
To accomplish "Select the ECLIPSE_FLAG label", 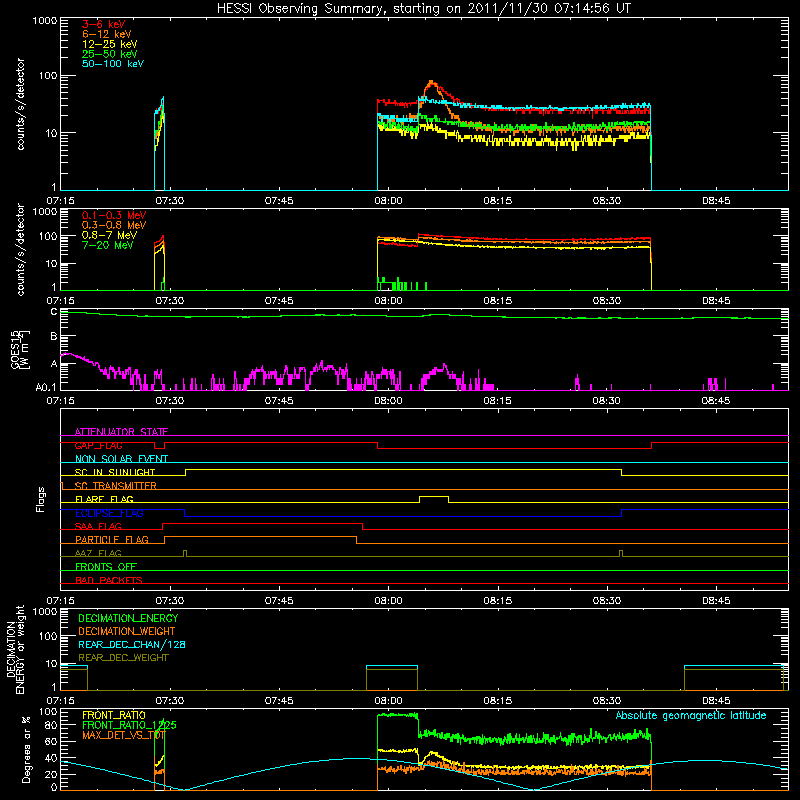I will click(x=109, y=513).
